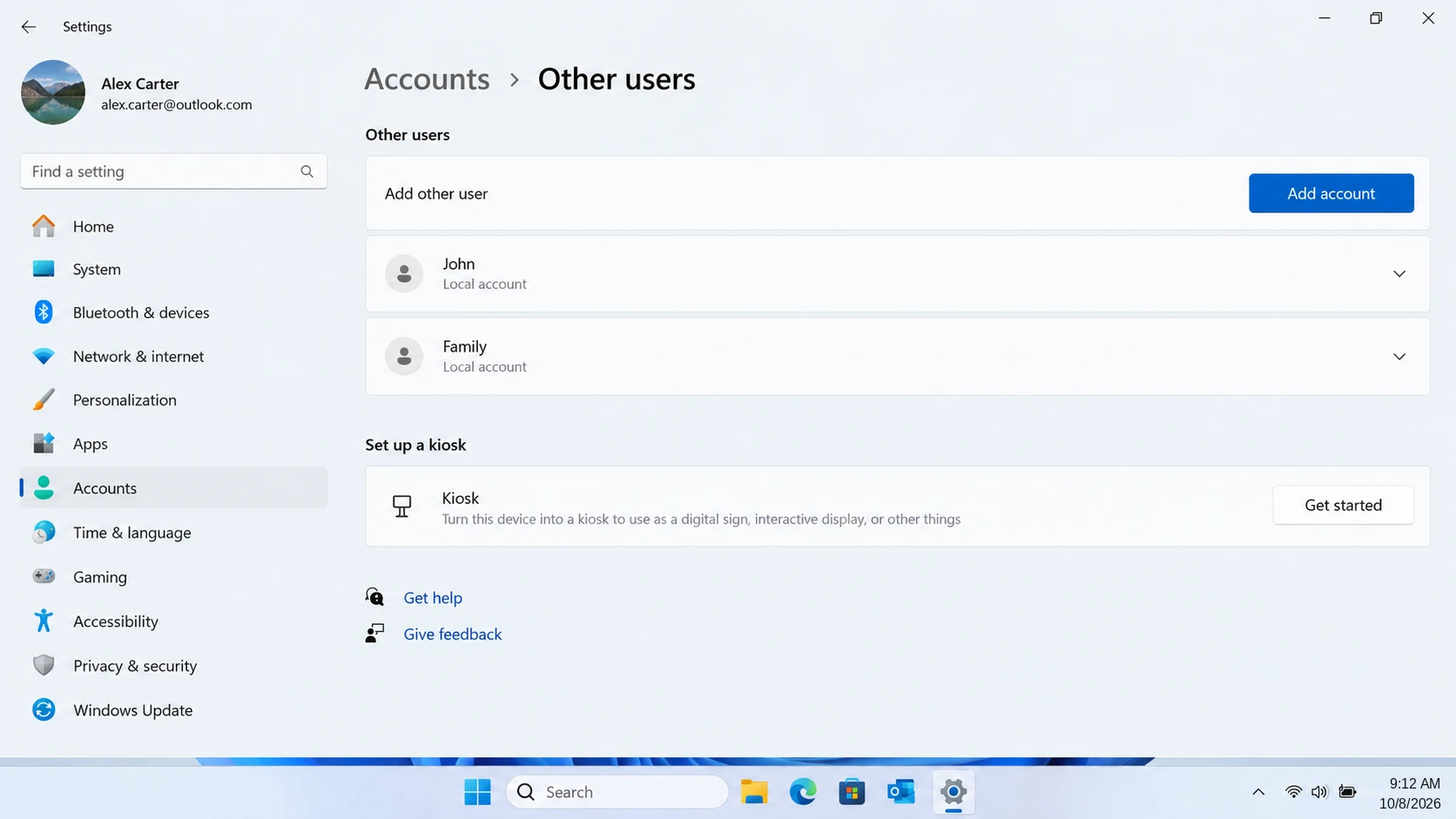Click the Bluetooth icon in sidebar
The image size is (1456, 819).
pos(44,312)
